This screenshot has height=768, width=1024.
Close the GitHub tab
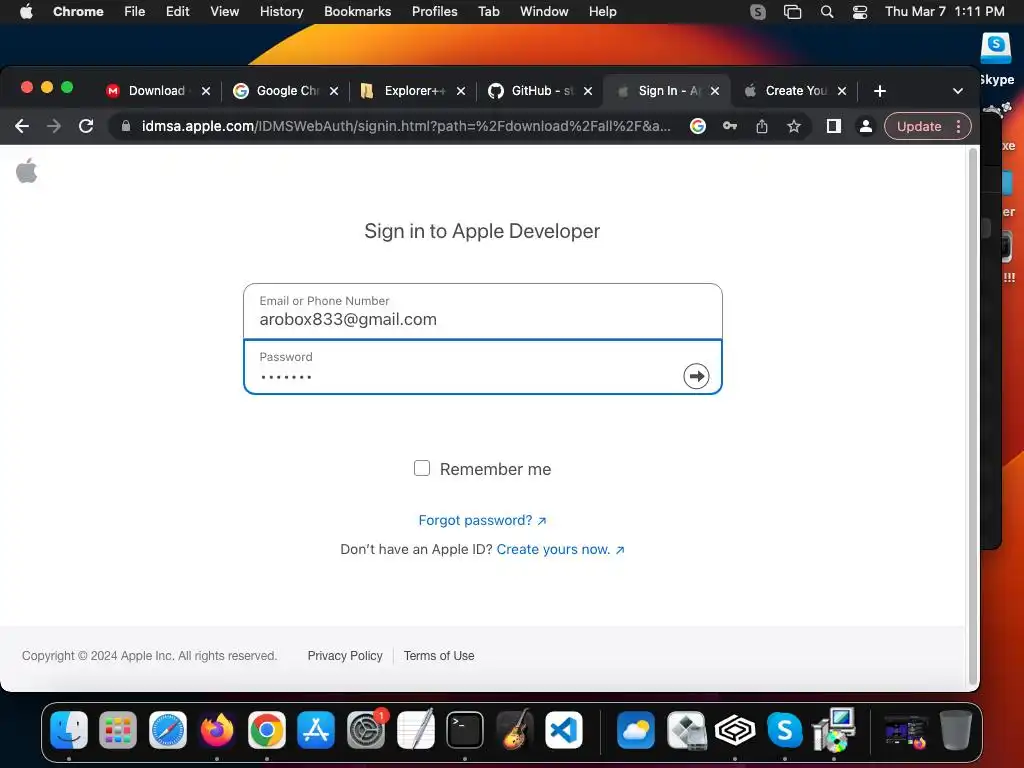[588, 91]
